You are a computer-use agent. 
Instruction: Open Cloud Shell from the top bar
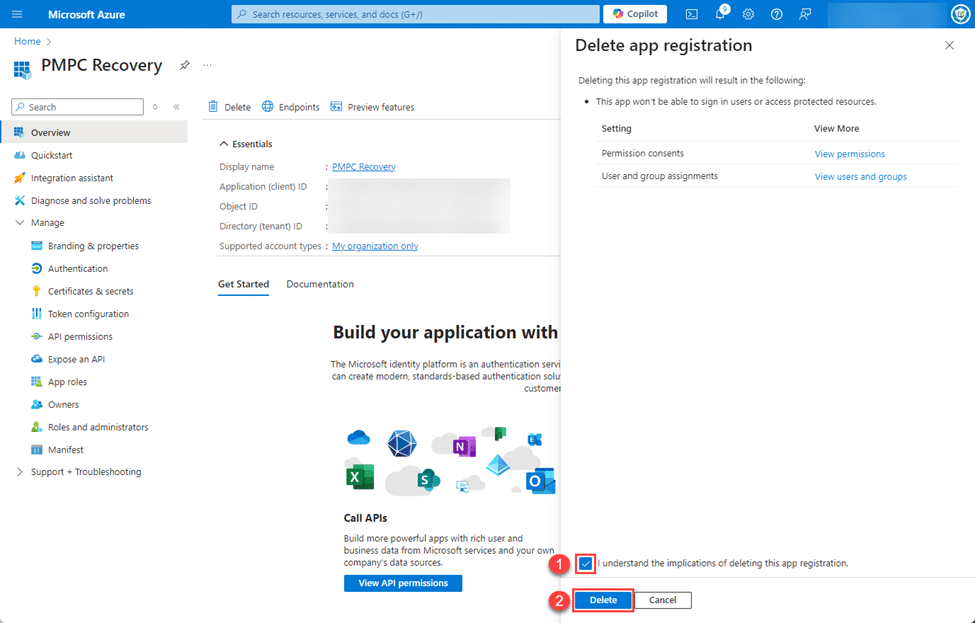click(691, 14)
